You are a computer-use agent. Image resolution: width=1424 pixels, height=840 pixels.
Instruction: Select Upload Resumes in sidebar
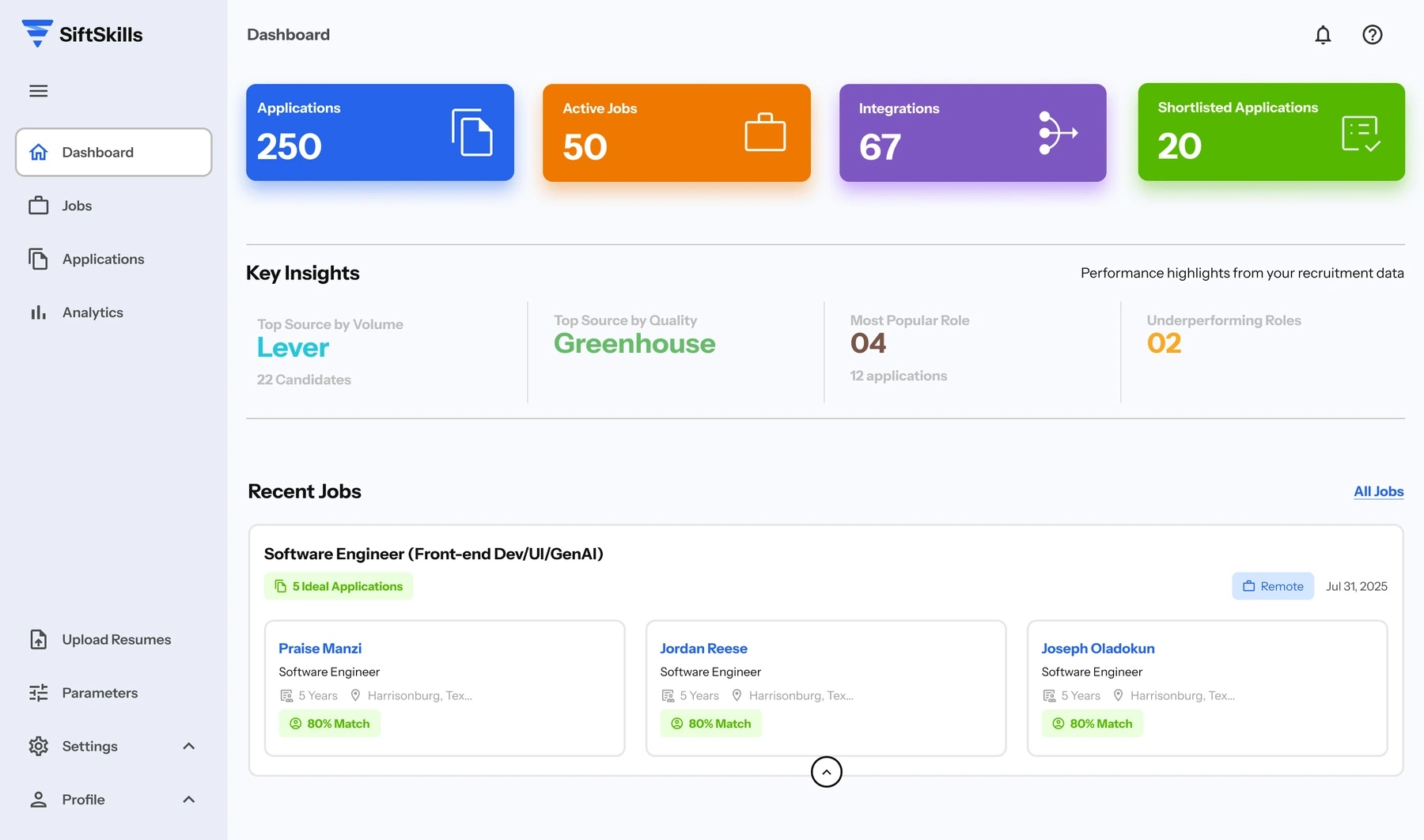click(x=116, y=640)
